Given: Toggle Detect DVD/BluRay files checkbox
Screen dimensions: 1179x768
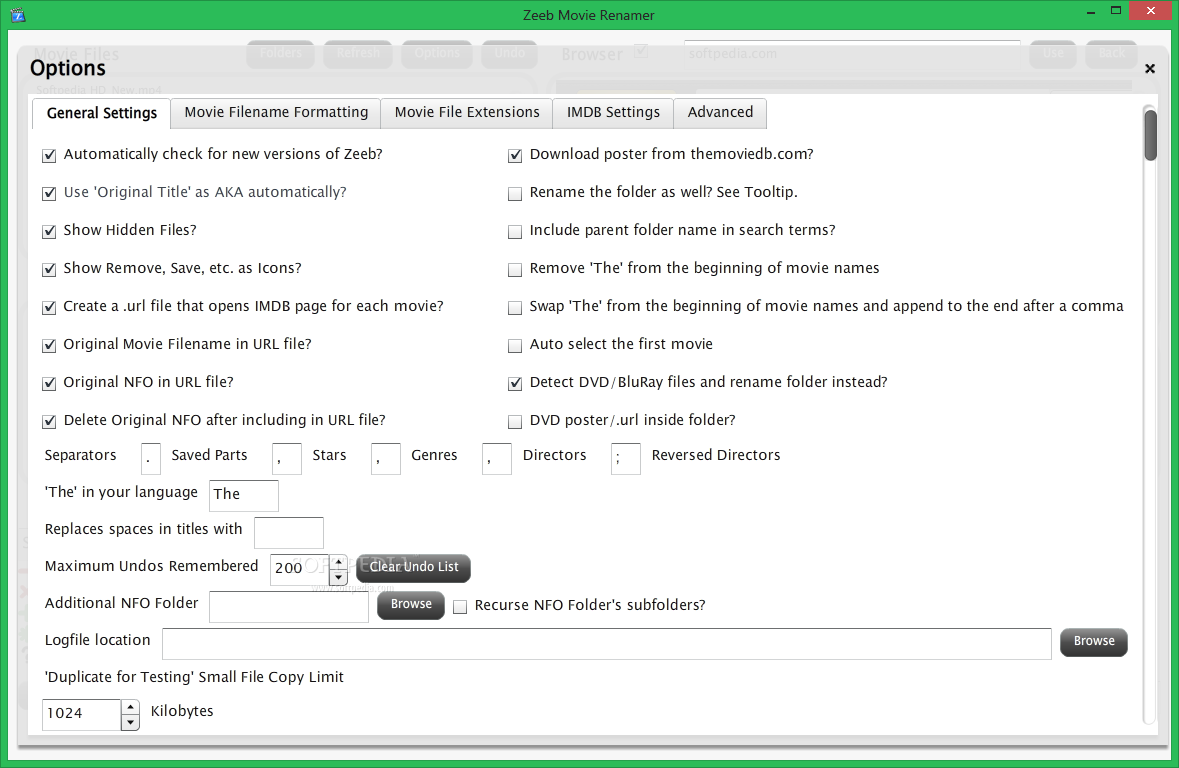Looking at the screenshot, I should pyautogui.click(x=515, y=384).
